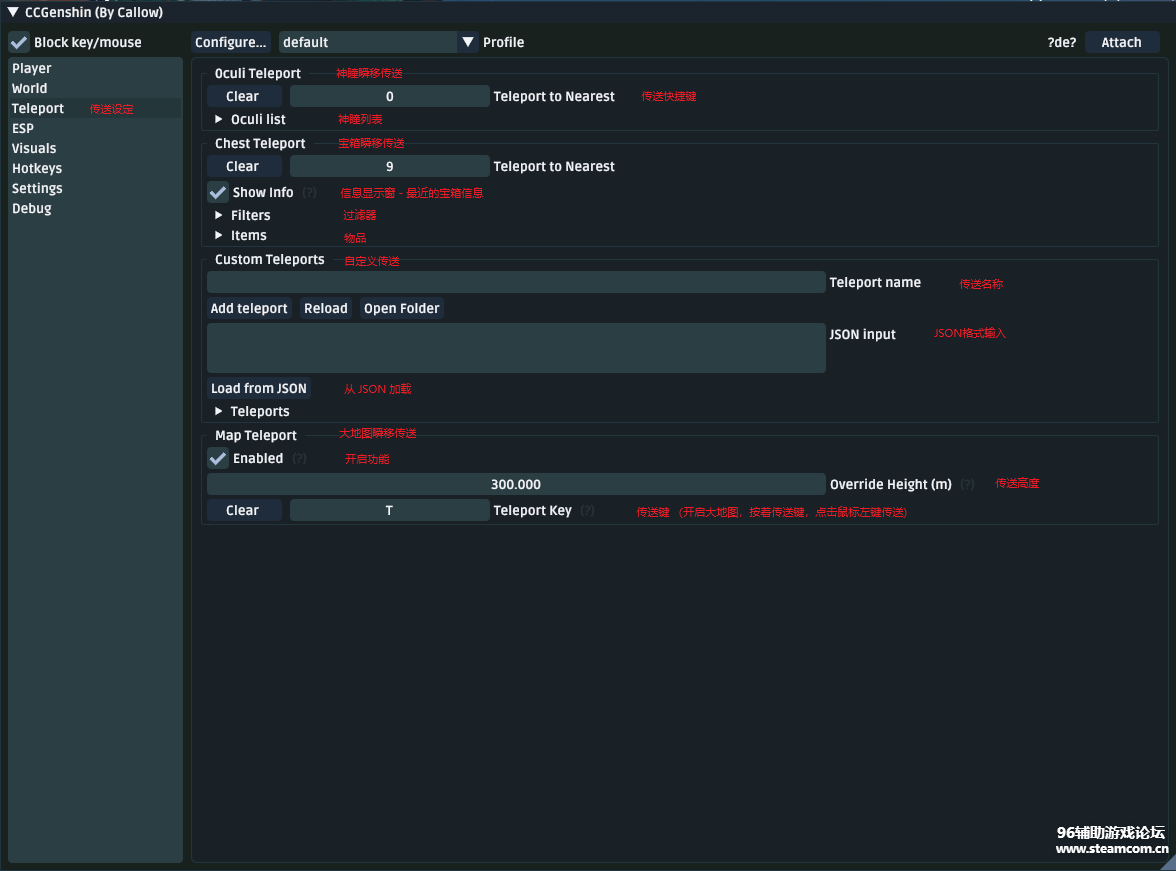Expand the Oculi list tree
Image resolution: width=1176 pixels, height=871 pixels.
pyautogui.click(x=219, y=119)
